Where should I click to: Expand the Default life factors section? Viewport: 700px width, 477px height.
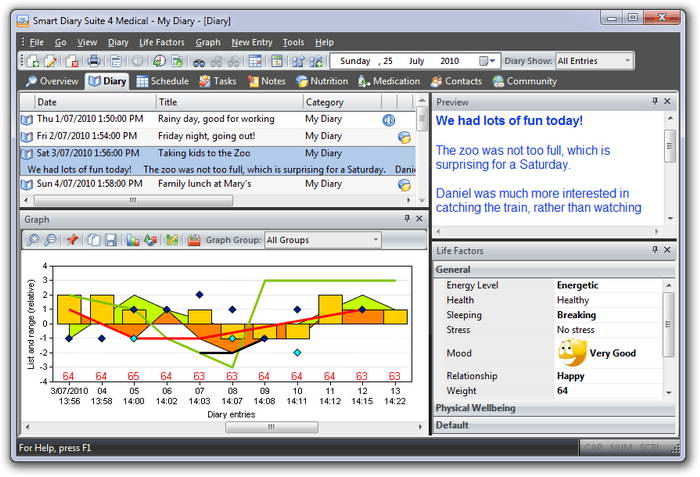(x=554, y=425)
